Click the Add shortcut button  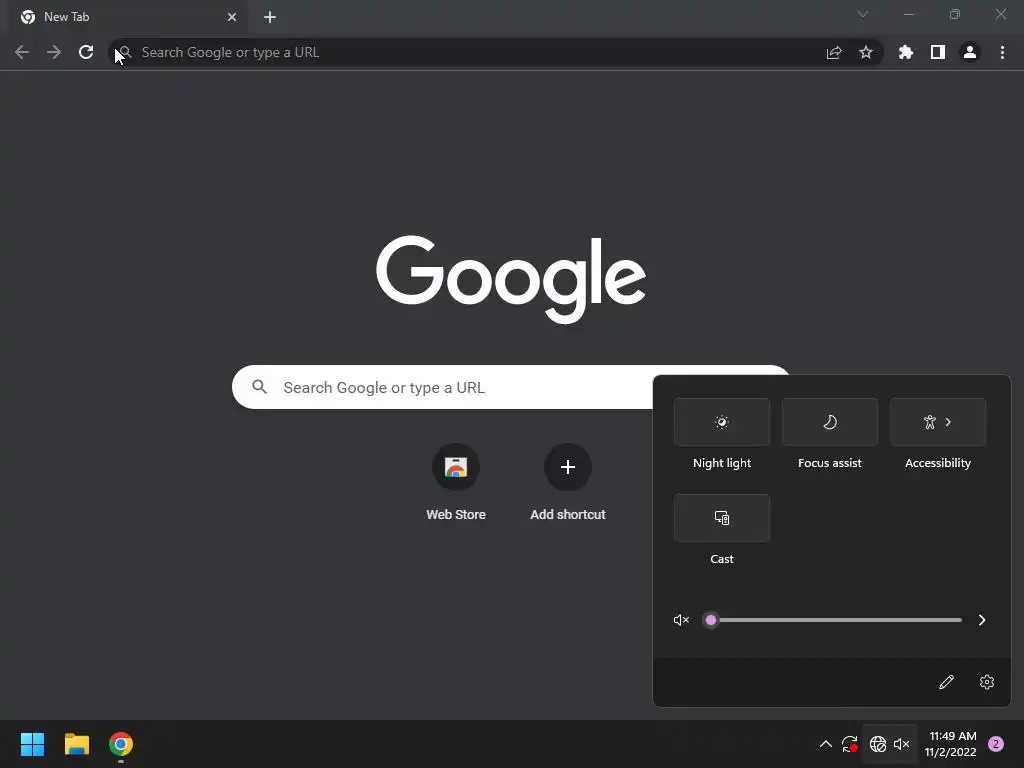[x=568, y=483]
